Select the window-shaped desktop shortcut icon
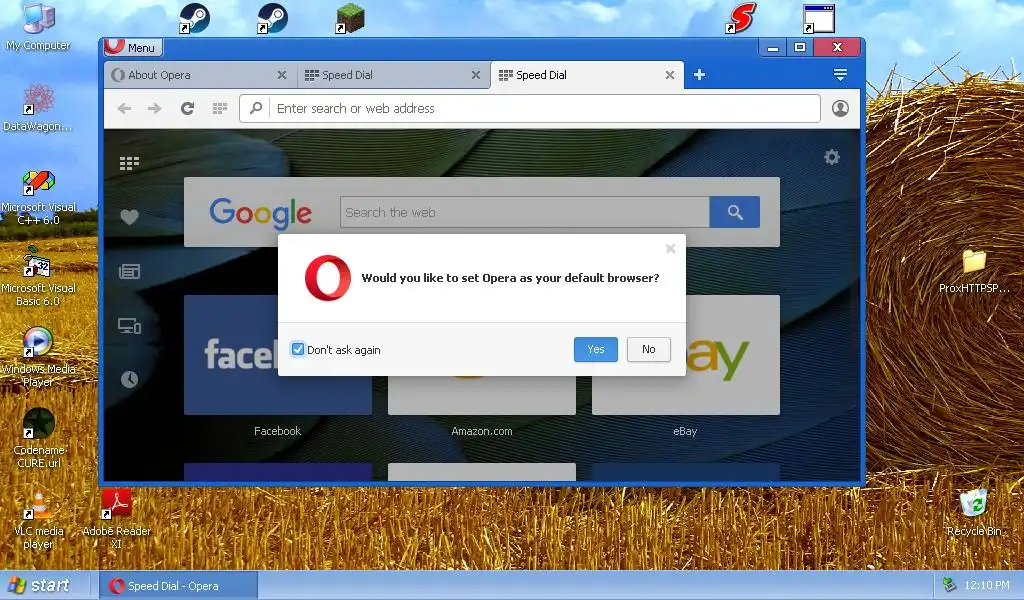This screenshot has width=1024, height=600. click(x=819, y=18)
